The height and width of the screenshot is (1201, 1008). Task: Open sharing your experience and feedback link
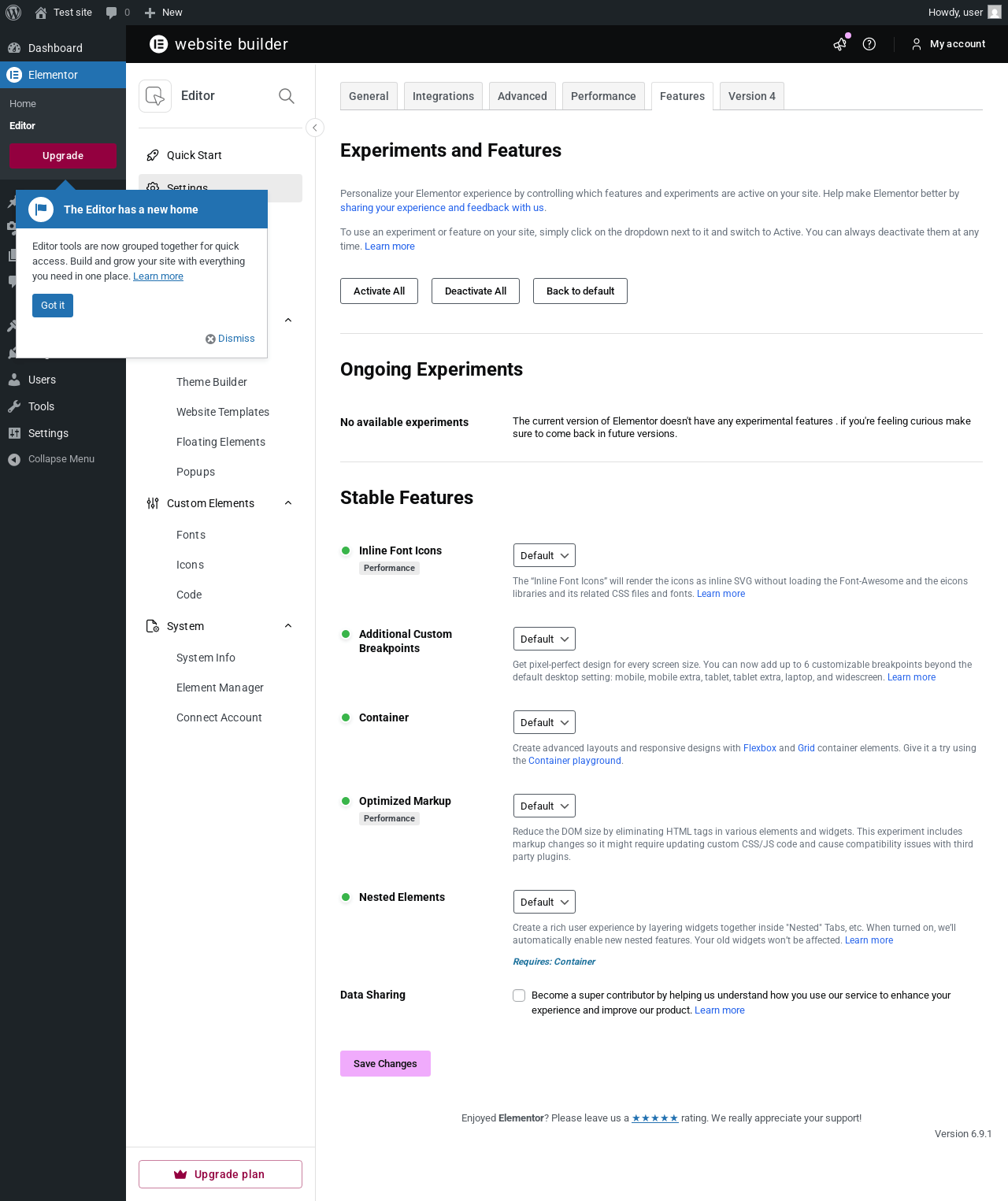[442, 208]
